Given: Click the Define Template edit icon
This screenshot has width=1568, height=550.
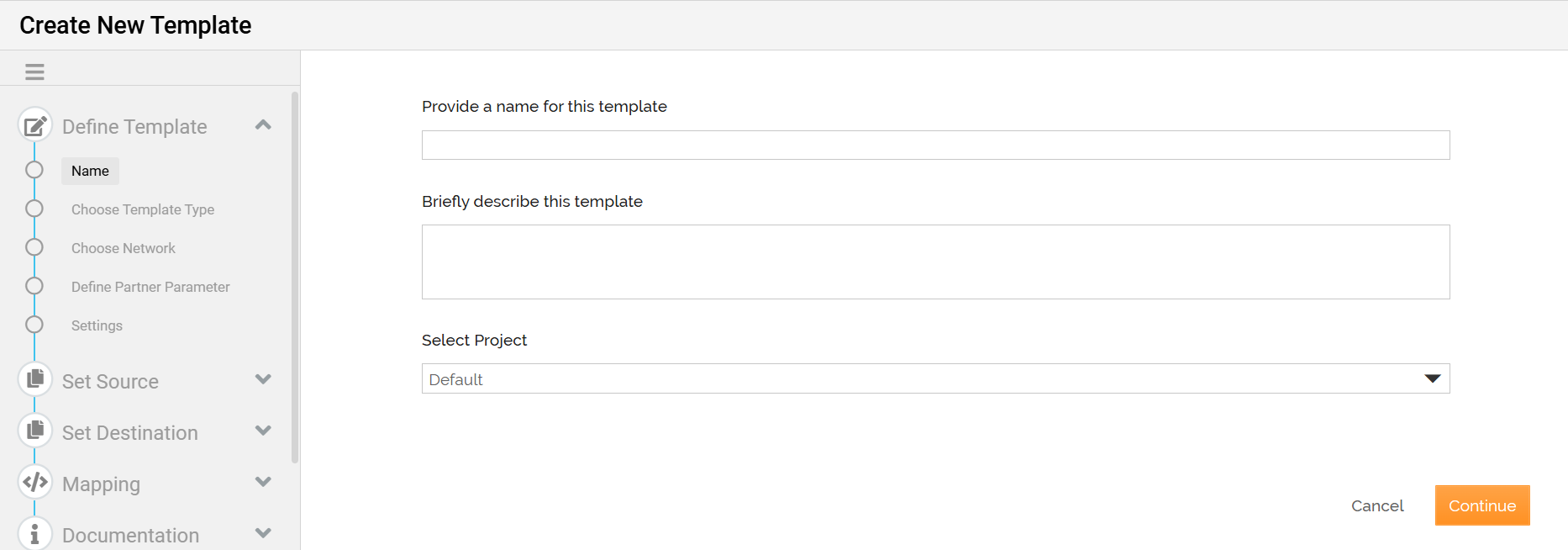Looking at the screenshot, I should pyautogui.click(x=35, y=126).
